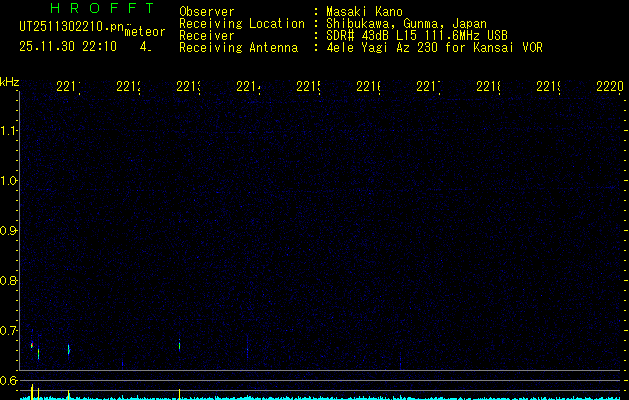Click the 'Receiving Antenna' field label
This screenshot has height=400, width=629.
[x=239, y=48]
